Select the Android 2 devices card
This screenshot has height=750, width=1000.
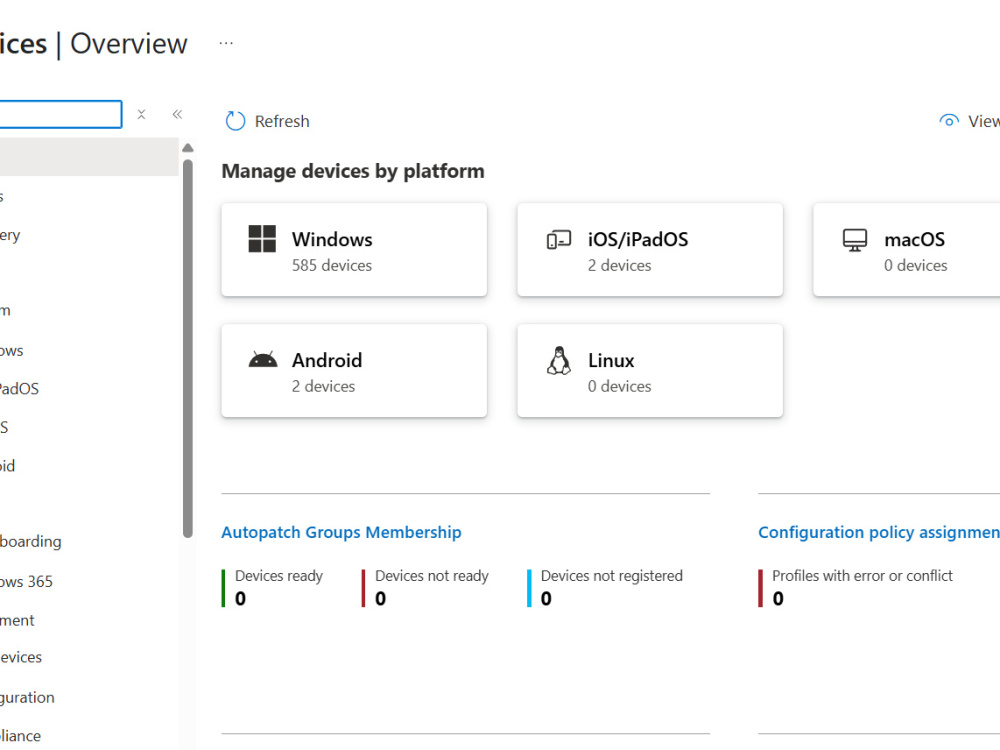coord(354,371)
